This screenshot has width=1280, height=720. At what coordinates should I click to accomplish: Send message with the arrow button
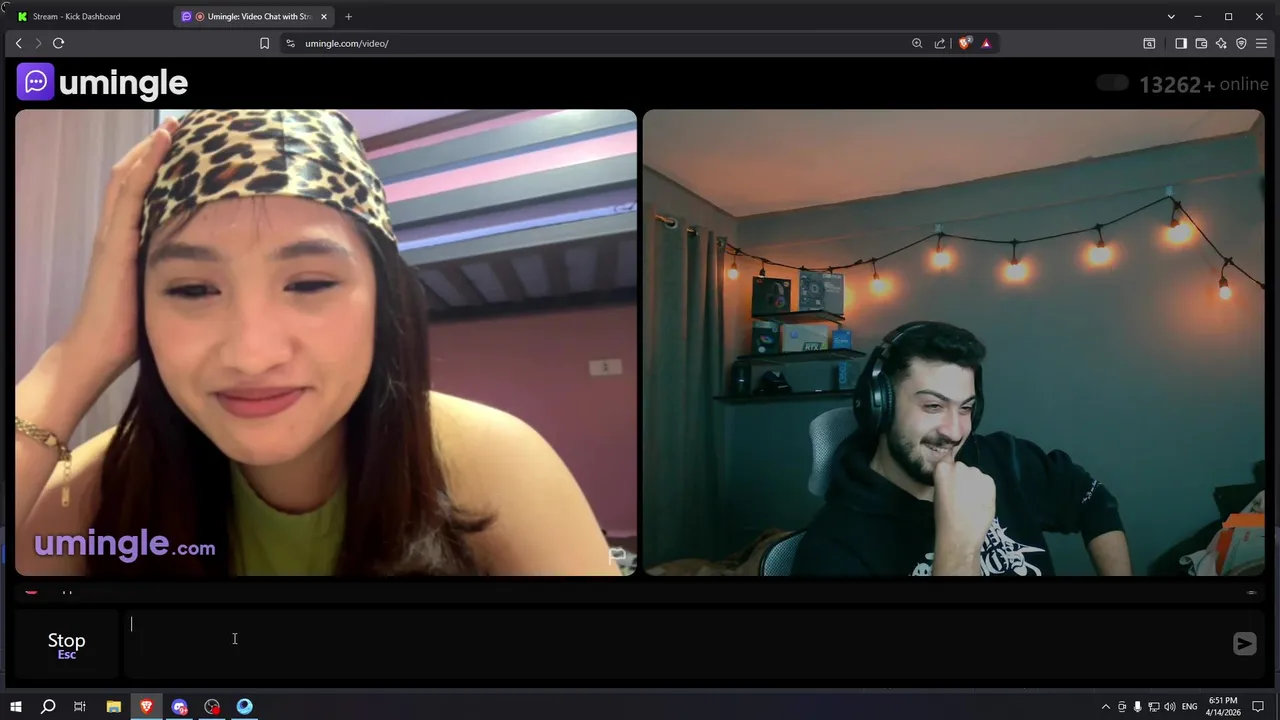tap(1244, 644)
